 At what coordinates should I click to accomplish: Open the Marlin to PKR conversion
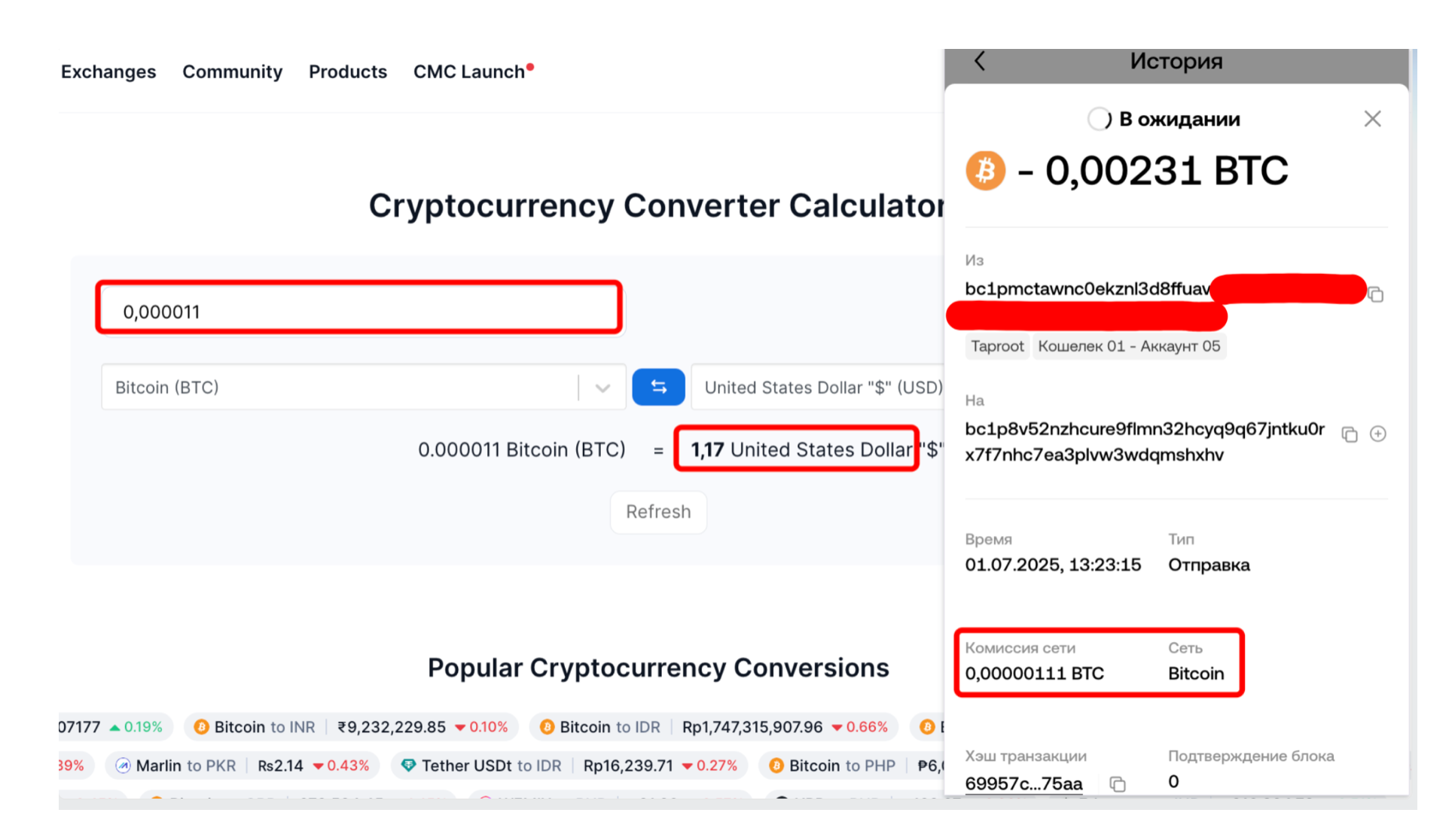(185, 765)
